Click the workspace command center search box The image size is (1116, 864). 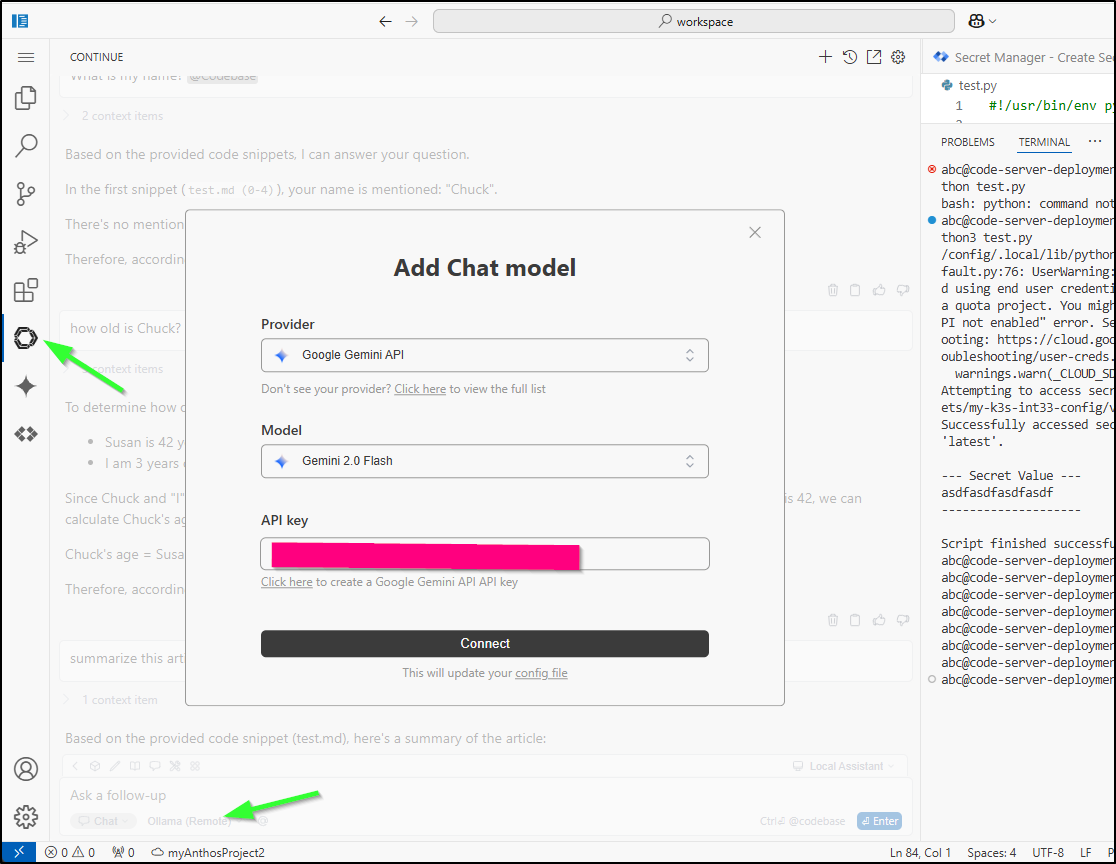(x=693, y=21)
